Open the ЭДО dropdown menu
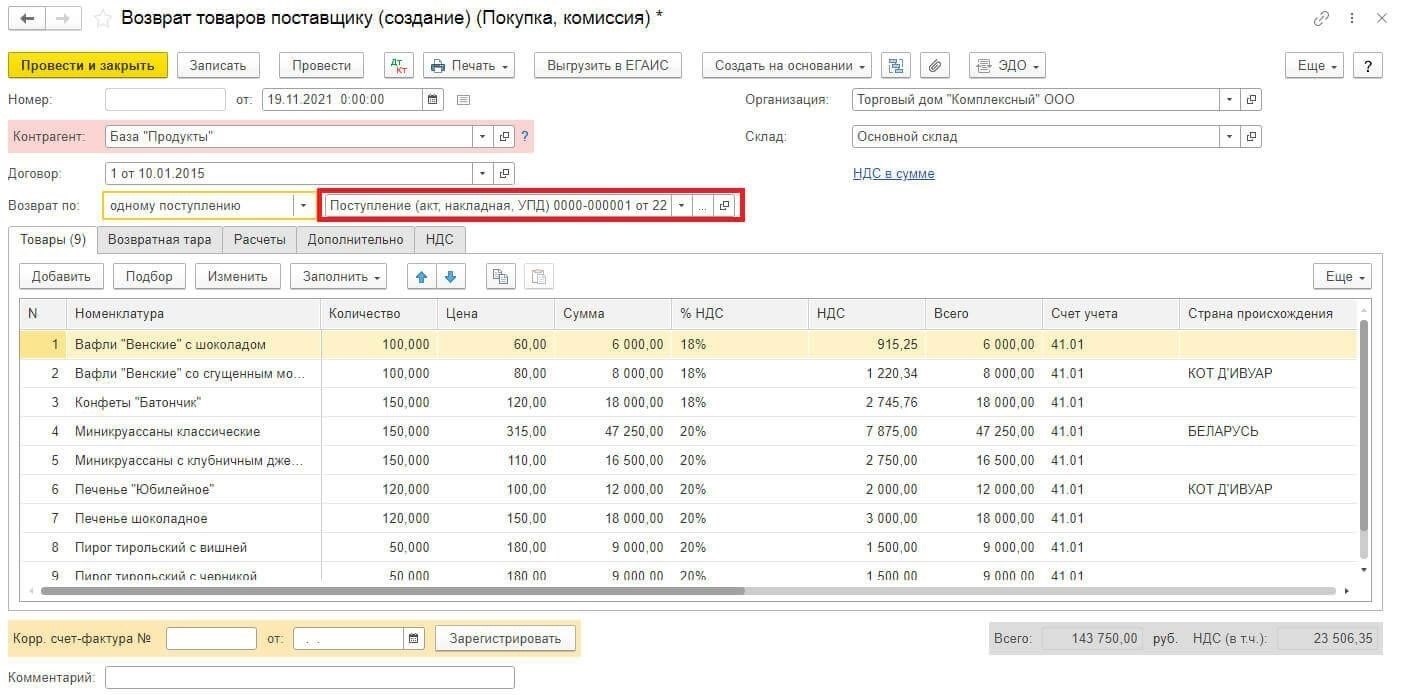The image size is (1403, 695). pos(1007,66)
